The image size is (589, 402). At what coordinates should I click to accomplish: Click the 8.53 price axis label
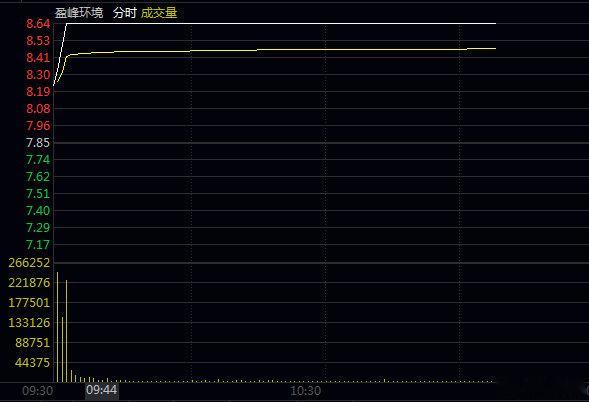click(38, 41)
